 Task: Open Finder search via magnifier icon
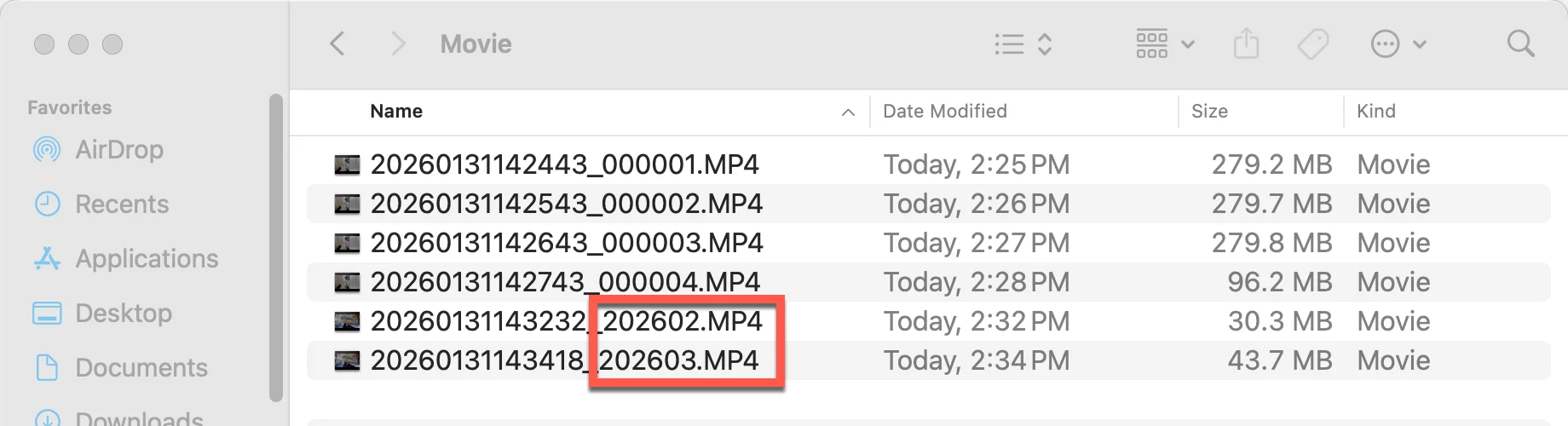click(x=1520, y=43)
